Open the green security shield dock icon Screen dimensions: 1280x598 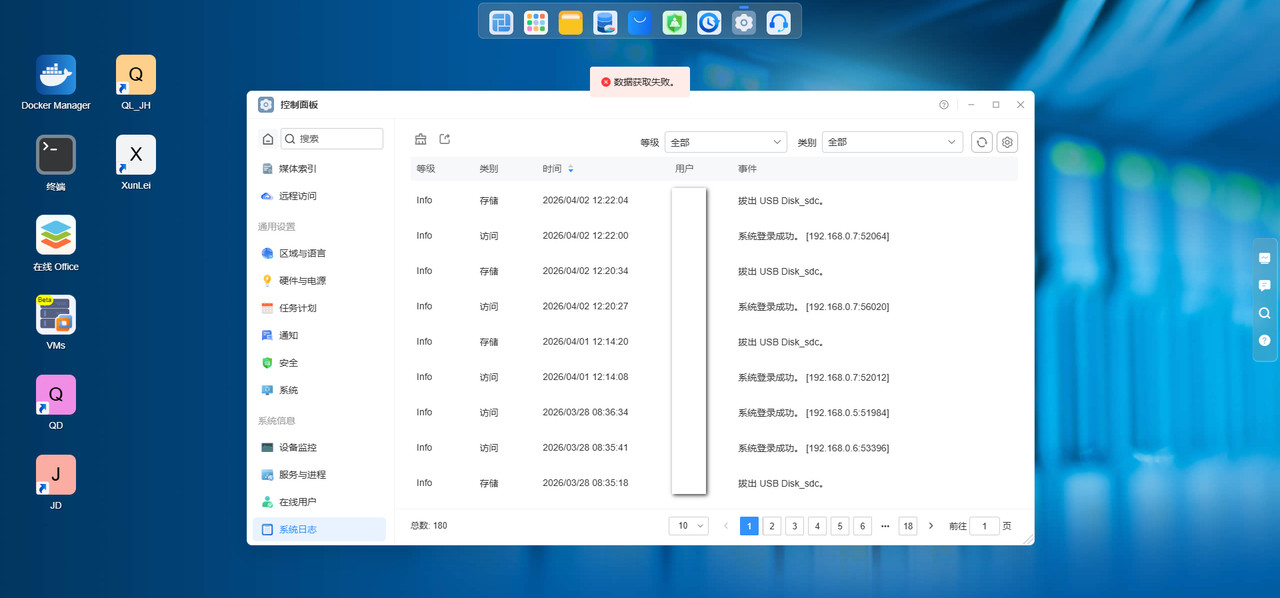click(675, 22)
